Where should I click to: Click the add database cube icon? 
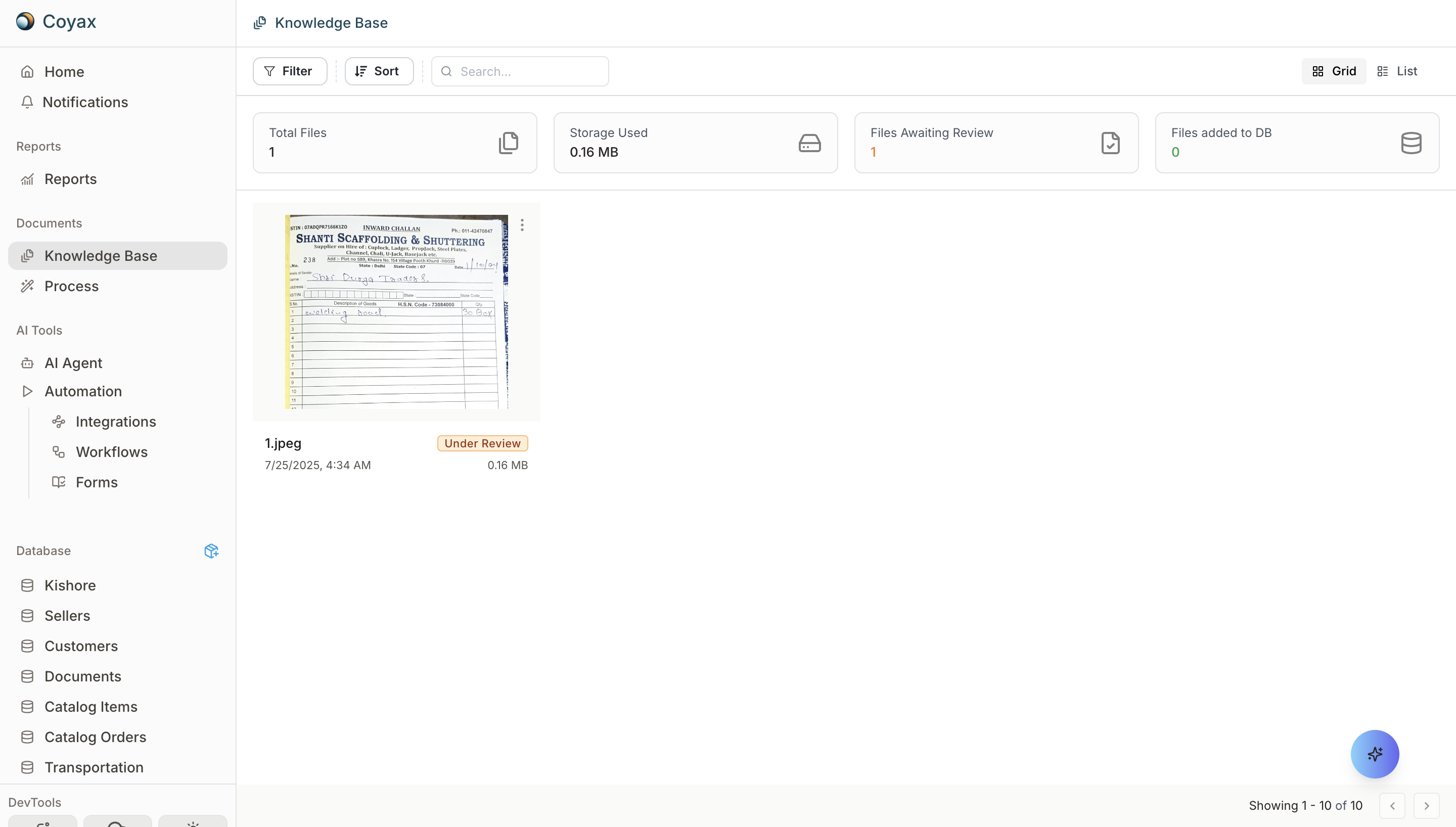(x=211, y=551)
